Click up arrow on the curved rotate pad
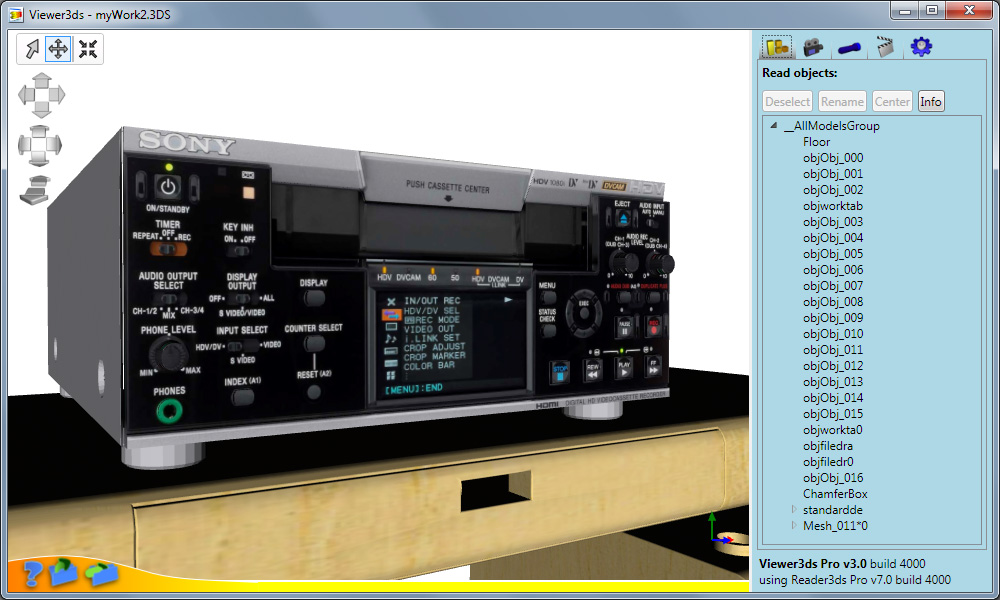This screenshot has width=1000, height=600. click(40, 131)
